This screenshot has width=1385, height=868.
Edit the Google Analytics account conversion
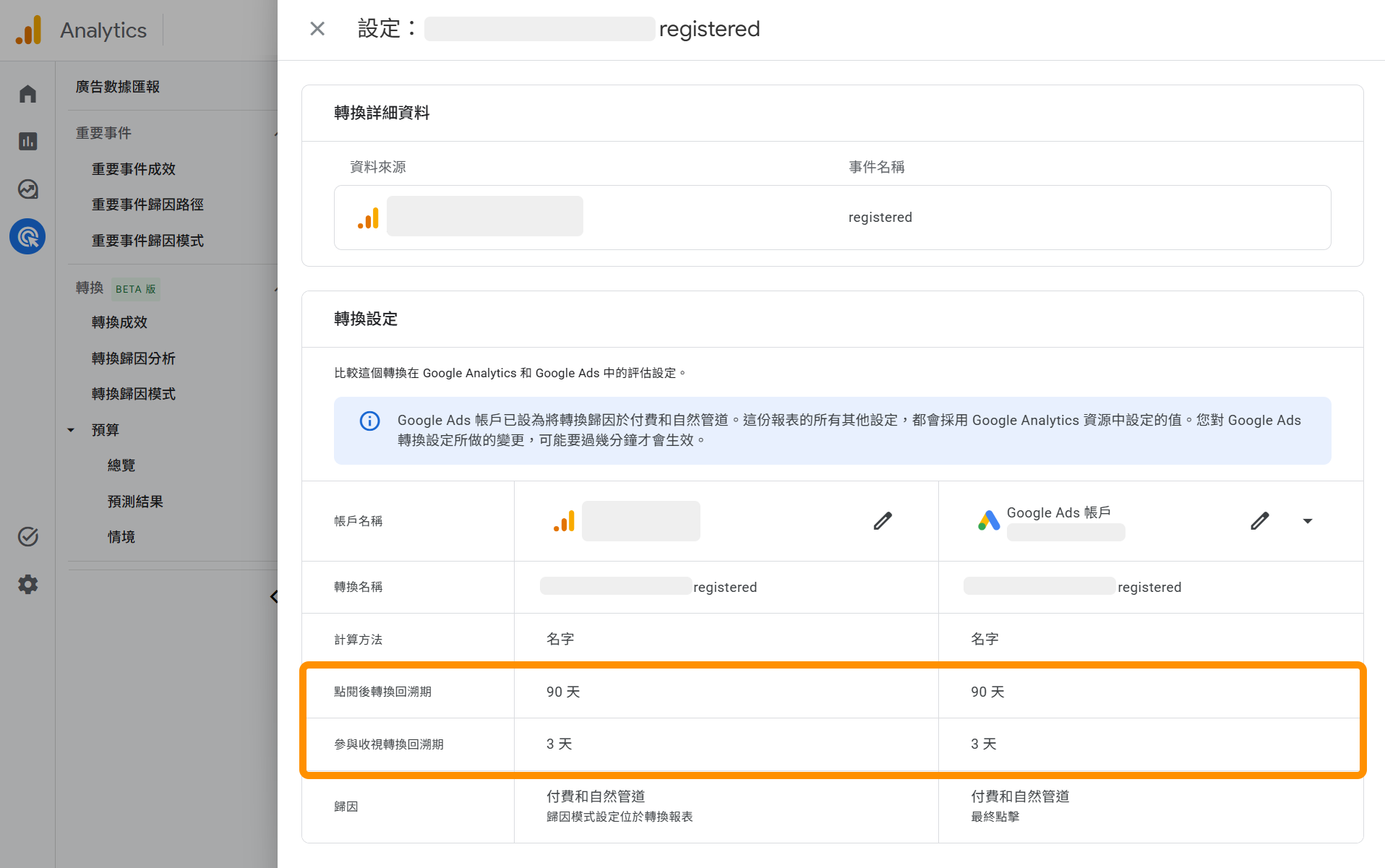883,520
